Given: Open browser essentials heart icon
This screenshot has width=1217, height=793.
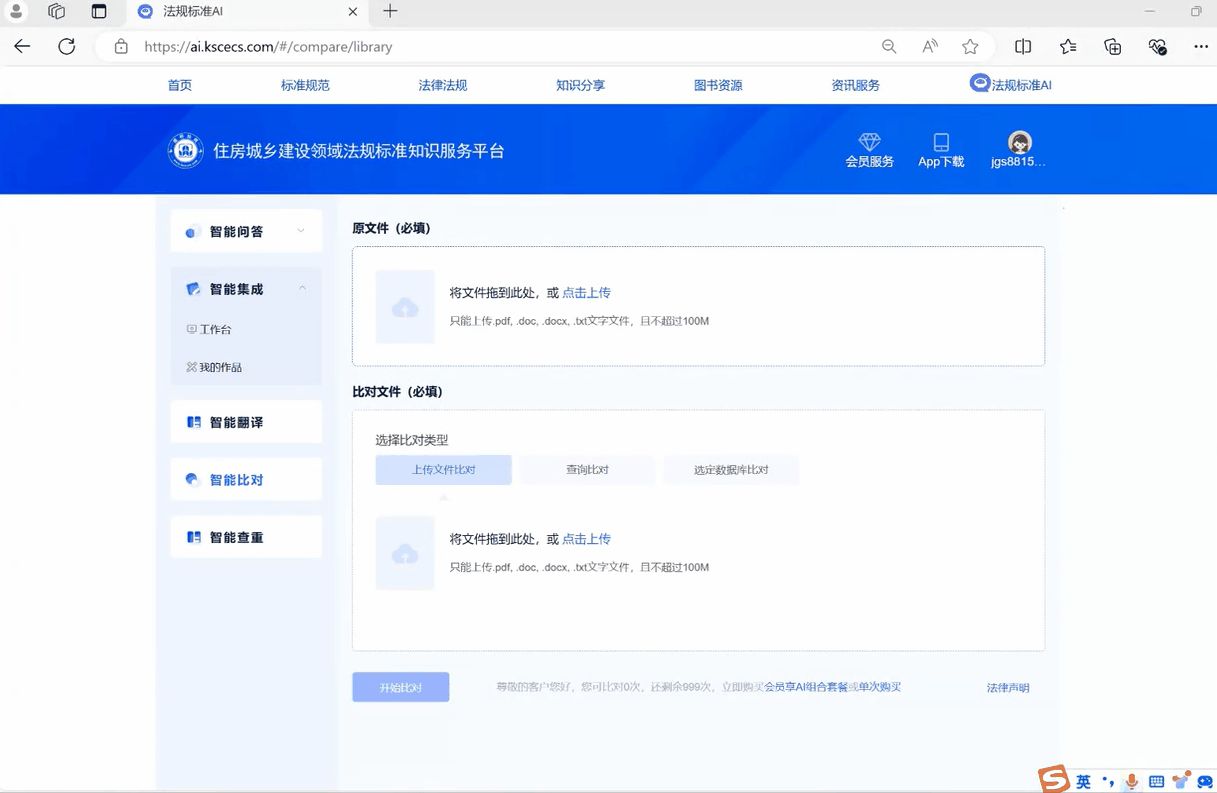Looking at the screenshot, I should pyautogui.click(x=1157, y=46).
